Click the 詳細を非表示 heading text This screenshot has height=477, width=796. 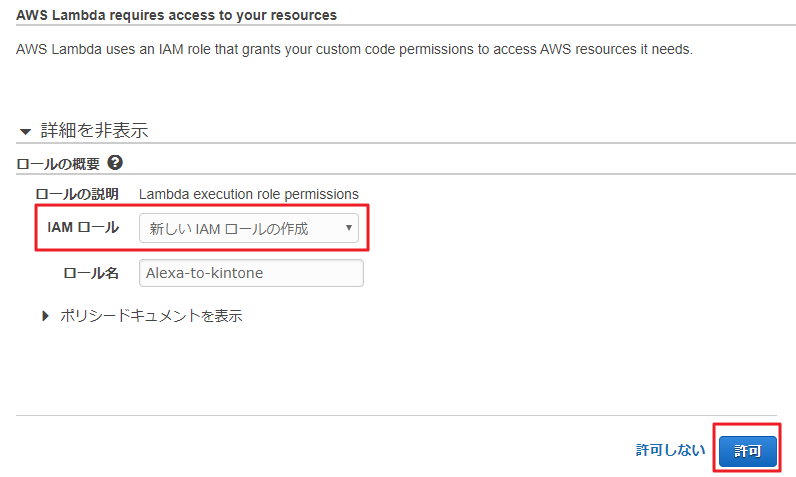(x=94, y=130)
